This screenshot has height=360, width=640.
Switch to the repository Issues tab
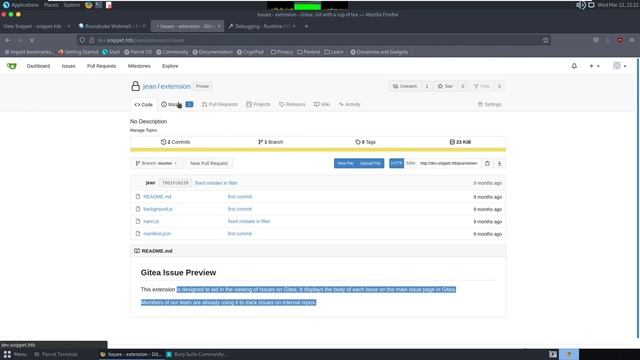point(177,104)
